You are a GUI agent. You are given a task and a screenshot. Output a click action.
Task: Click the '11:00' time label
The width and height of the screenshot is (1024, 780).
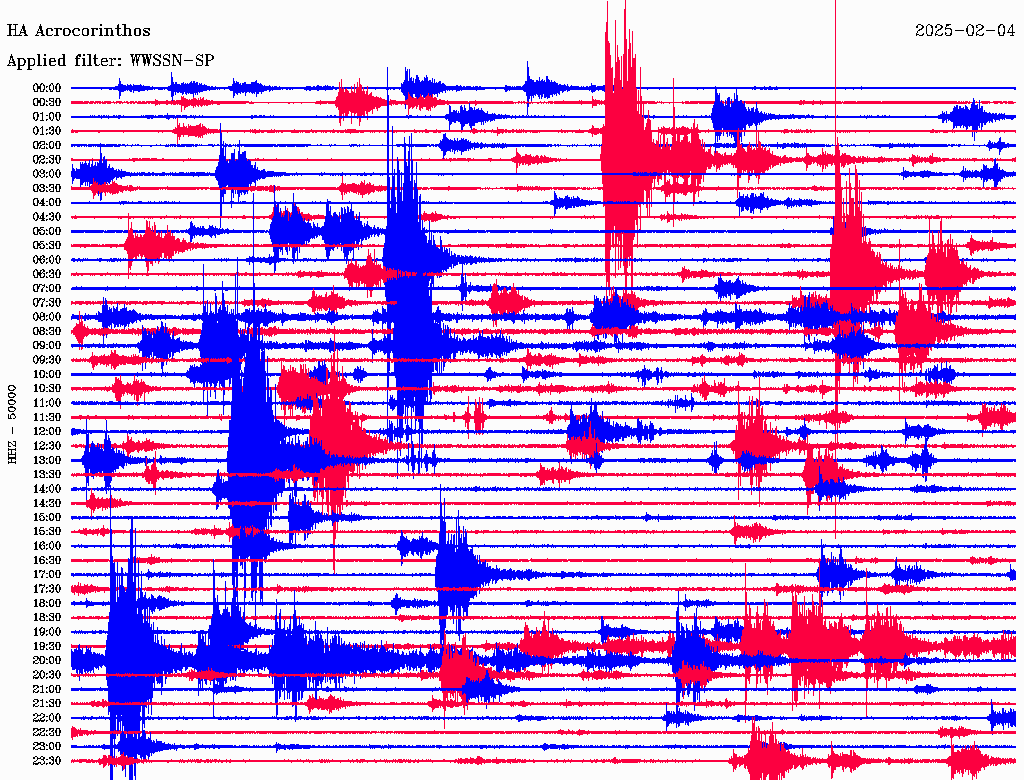point(46,403)
